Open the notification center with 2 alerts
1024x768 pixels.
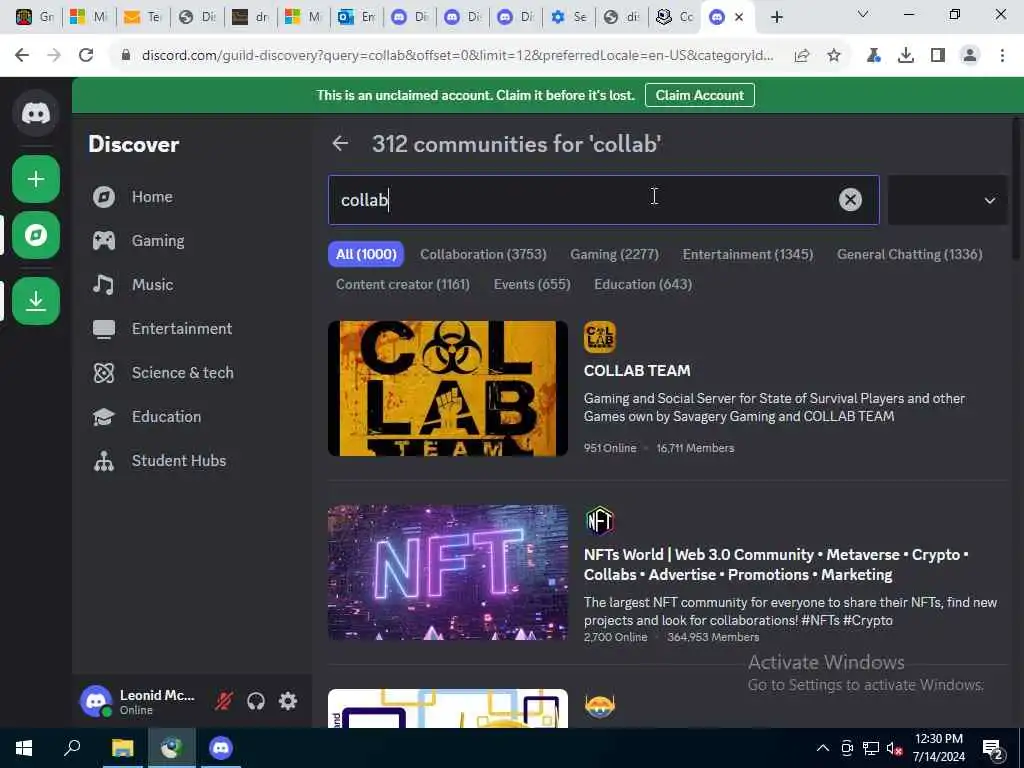pos(993,748)
